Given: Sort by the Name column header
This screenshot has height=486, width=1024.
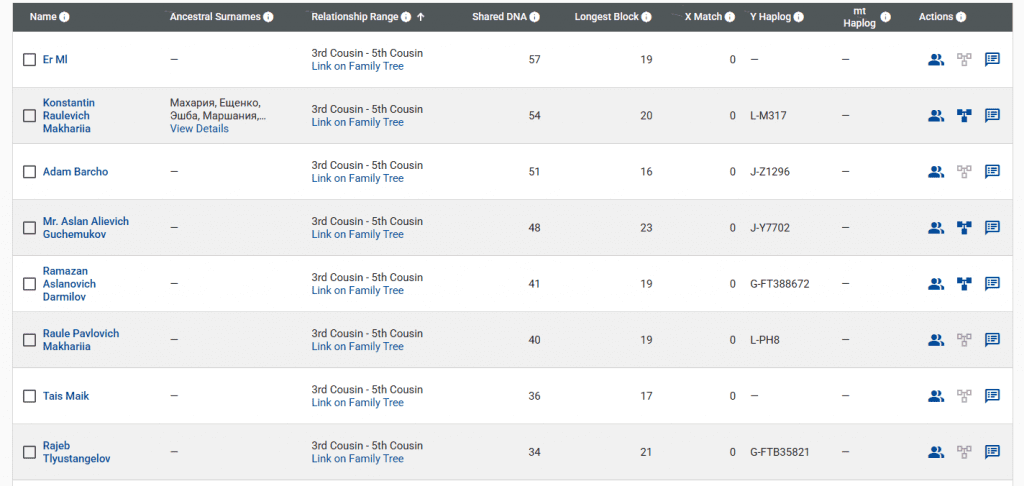Looking at the screenshot, I should pyautogui.click(x=43, y=17).
